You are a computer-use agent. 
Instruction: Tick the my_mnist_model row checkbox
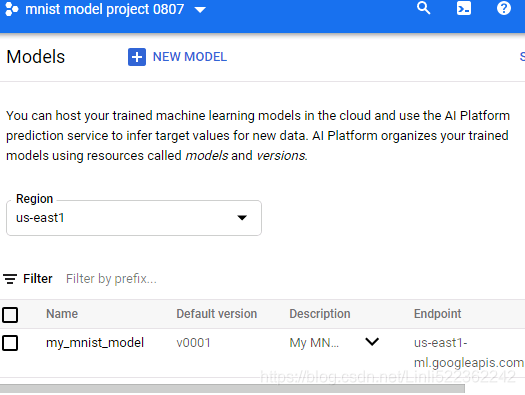point(10,343)
